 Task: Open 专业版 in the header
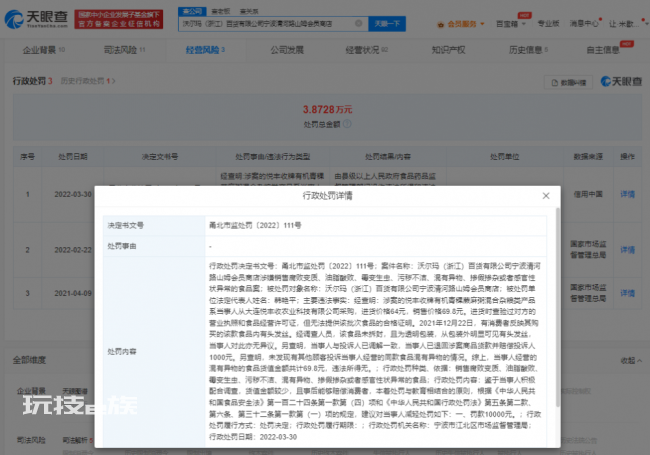point(548,24)
